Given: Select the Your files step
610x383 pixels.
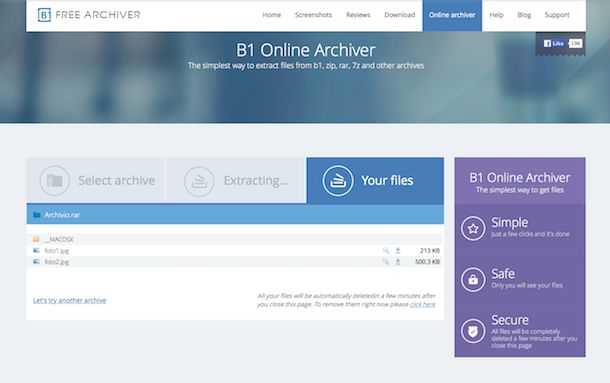Looking at the screenshot, I should pos(375,180).
